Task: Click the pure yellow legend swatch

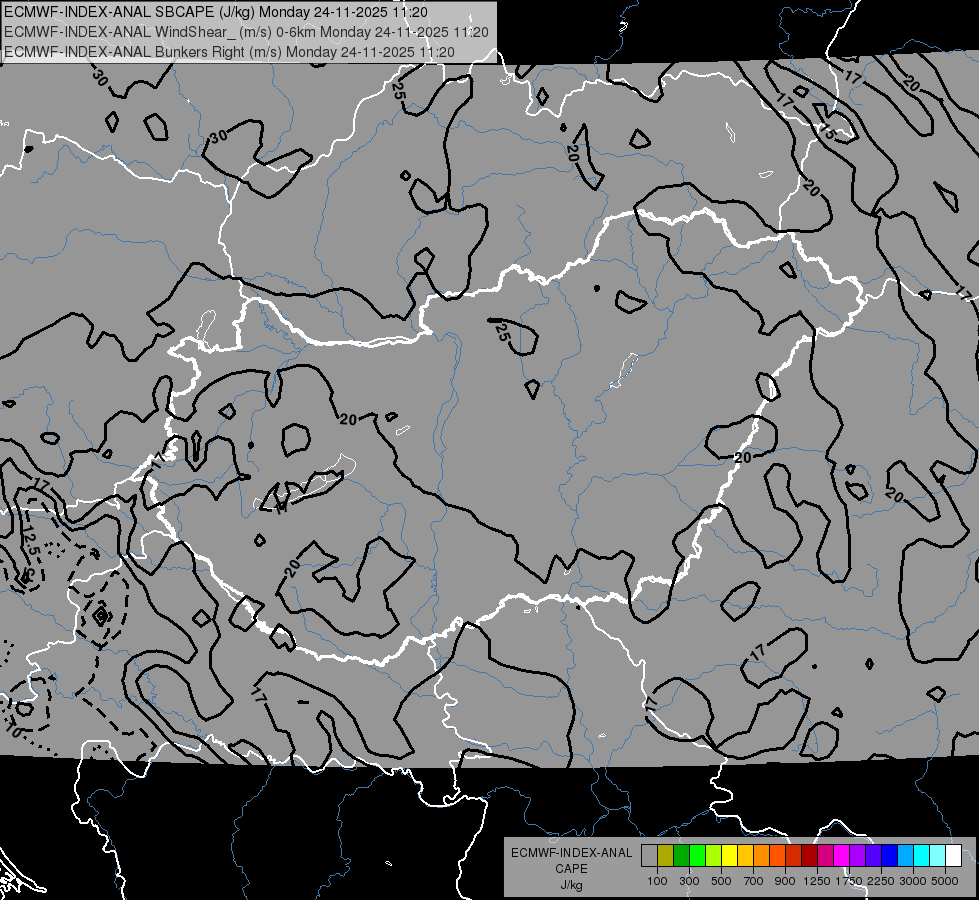Action: (x=729, y=856)
